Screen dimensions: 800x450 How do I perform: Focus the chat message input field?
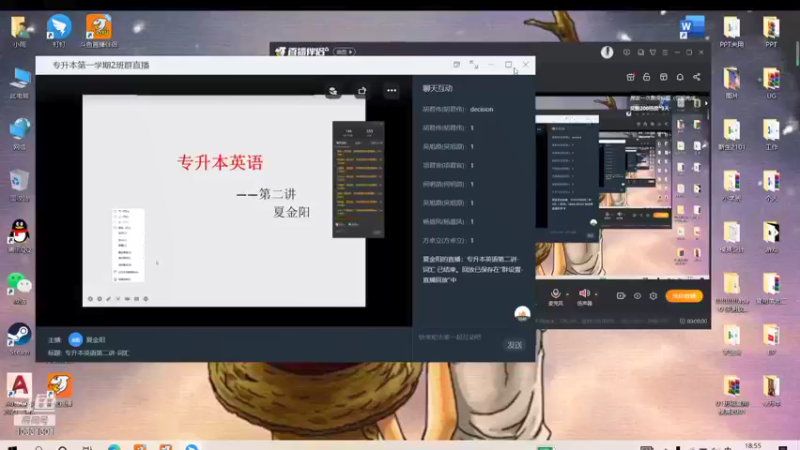click(459, 337)
